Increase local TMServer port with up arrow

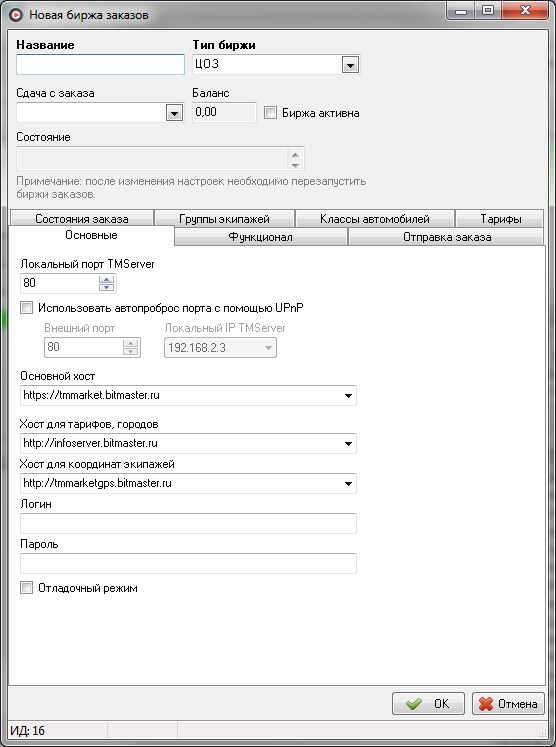(x=106, y=279)
